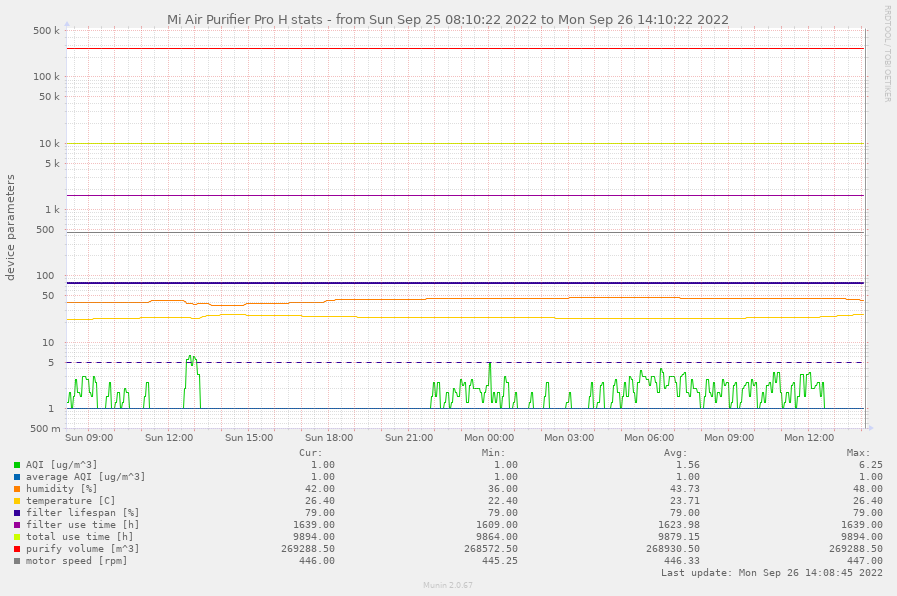
Task: Click the motor speed average 446.33
Action: point(682,561)
